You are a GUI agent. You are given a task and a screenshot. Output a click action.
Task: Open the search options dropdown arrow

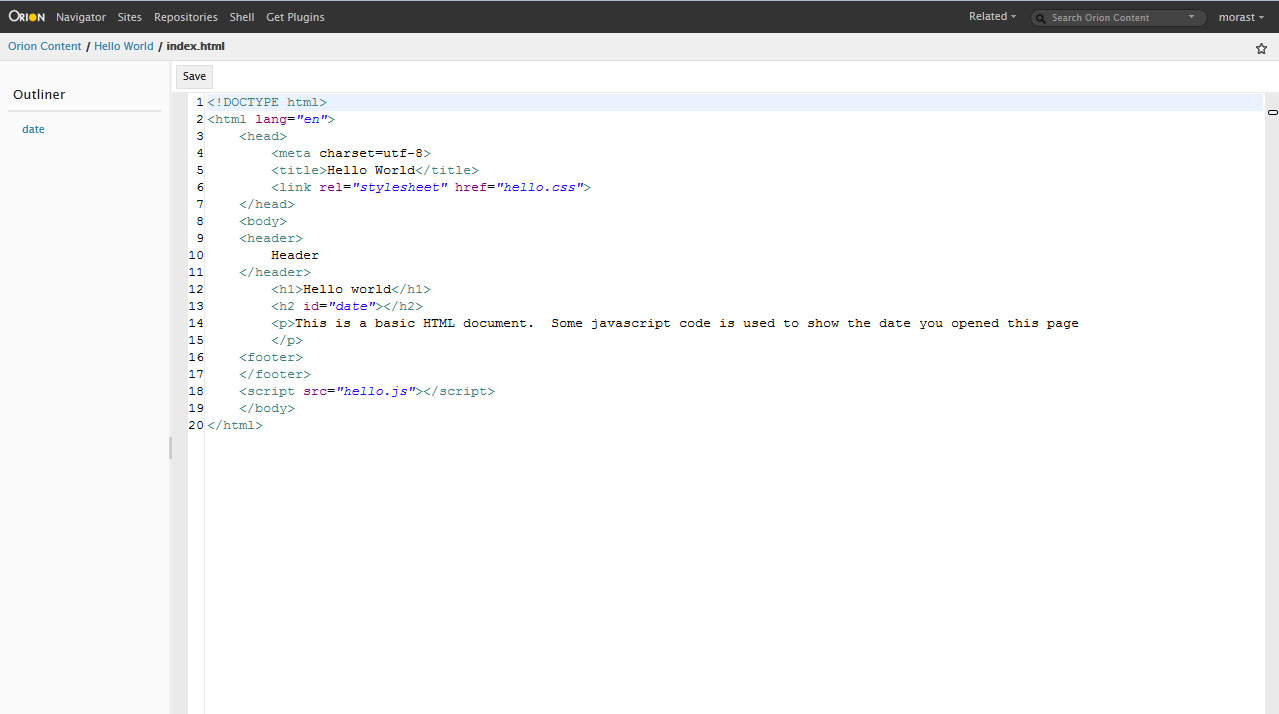point(1192,17)
